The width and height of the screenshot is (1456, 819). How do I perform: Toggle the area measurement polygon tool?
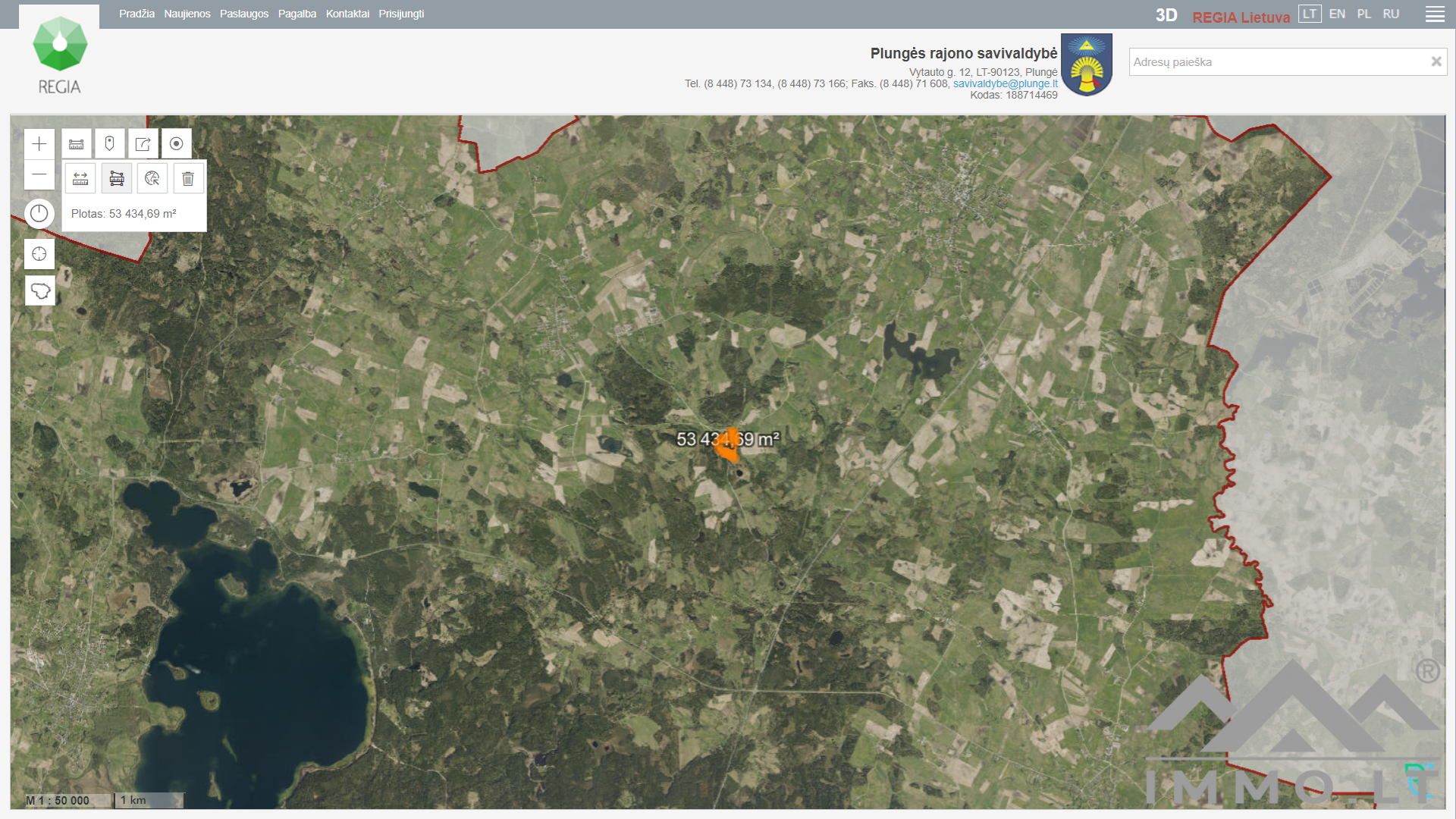pos(117,179)
